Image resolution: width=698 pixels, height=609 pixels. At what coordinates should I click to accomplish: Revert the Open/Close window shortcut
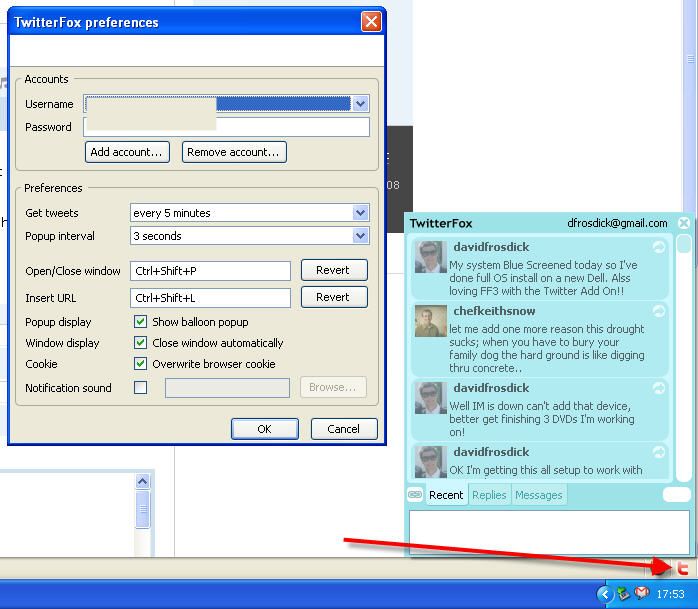[334, 270]
